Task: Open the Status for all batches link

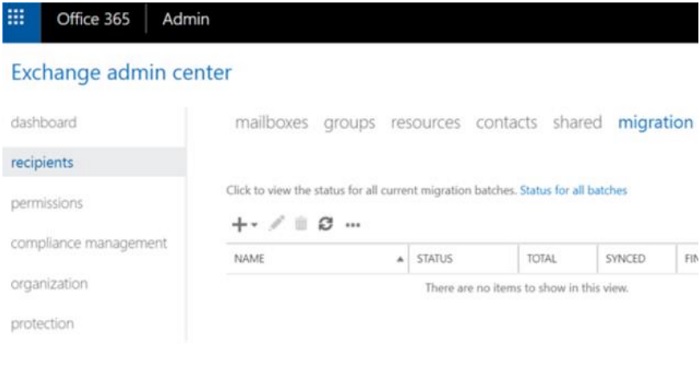Action: tap(573, 191)
